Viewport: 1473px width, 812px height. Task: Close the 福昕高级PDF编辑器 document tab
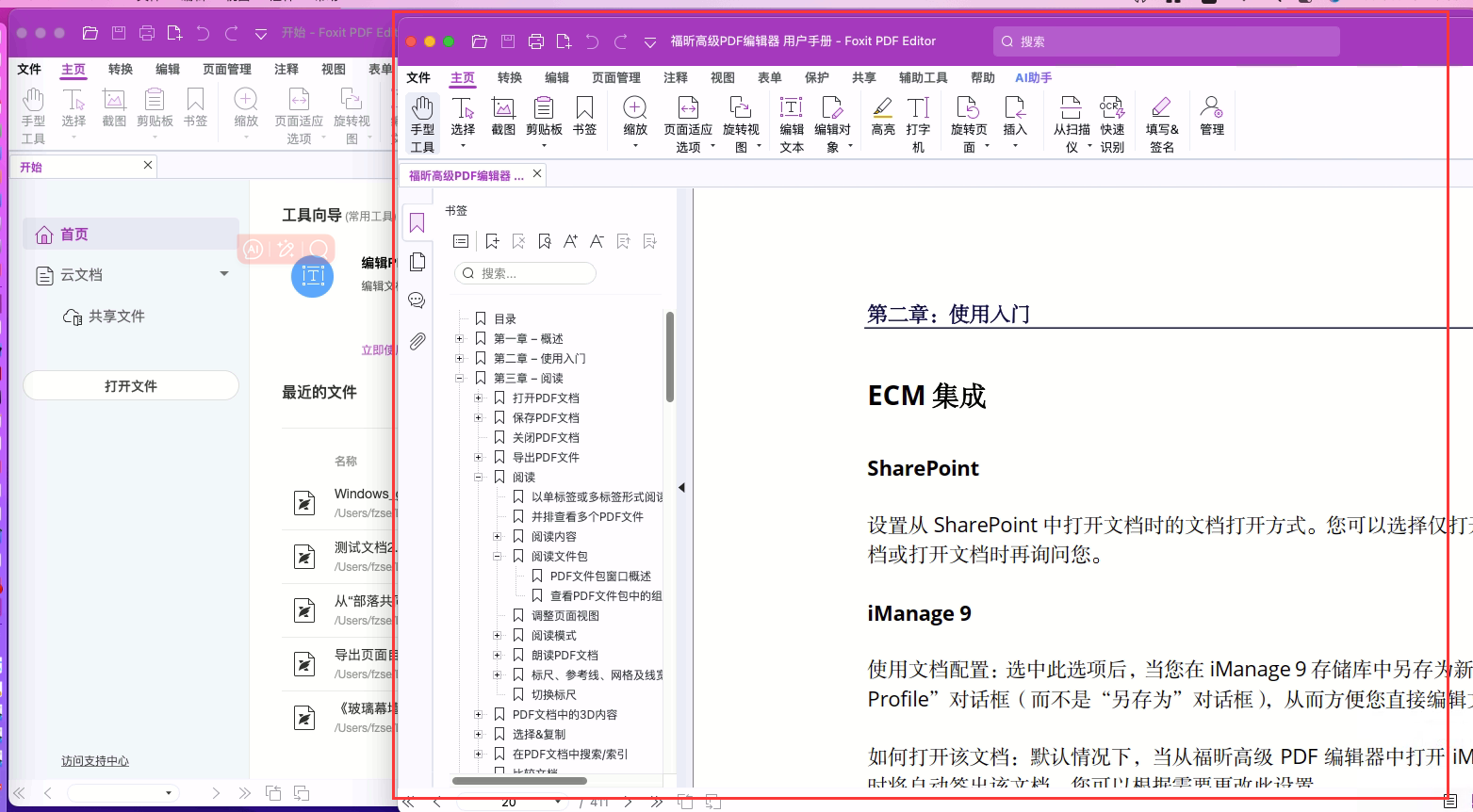(537, 173)
